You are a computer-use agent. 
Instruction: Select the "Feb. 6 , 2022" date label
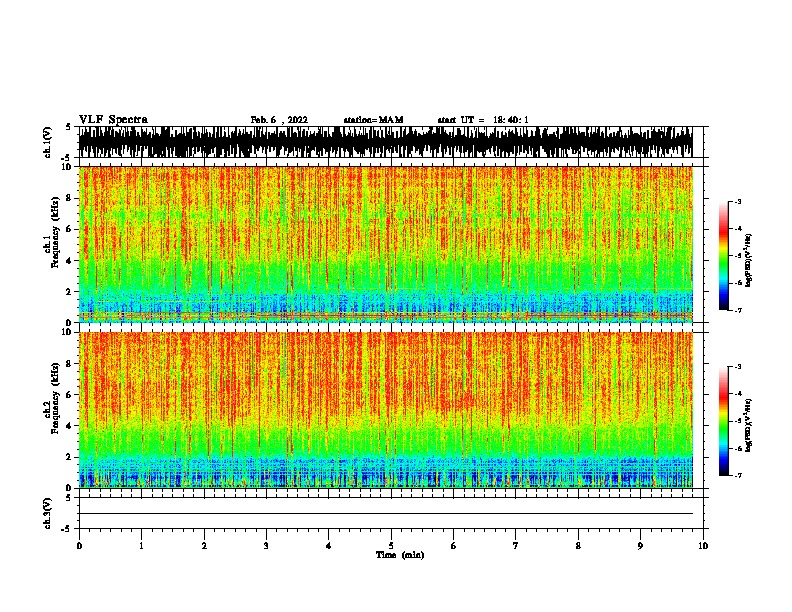279,120
